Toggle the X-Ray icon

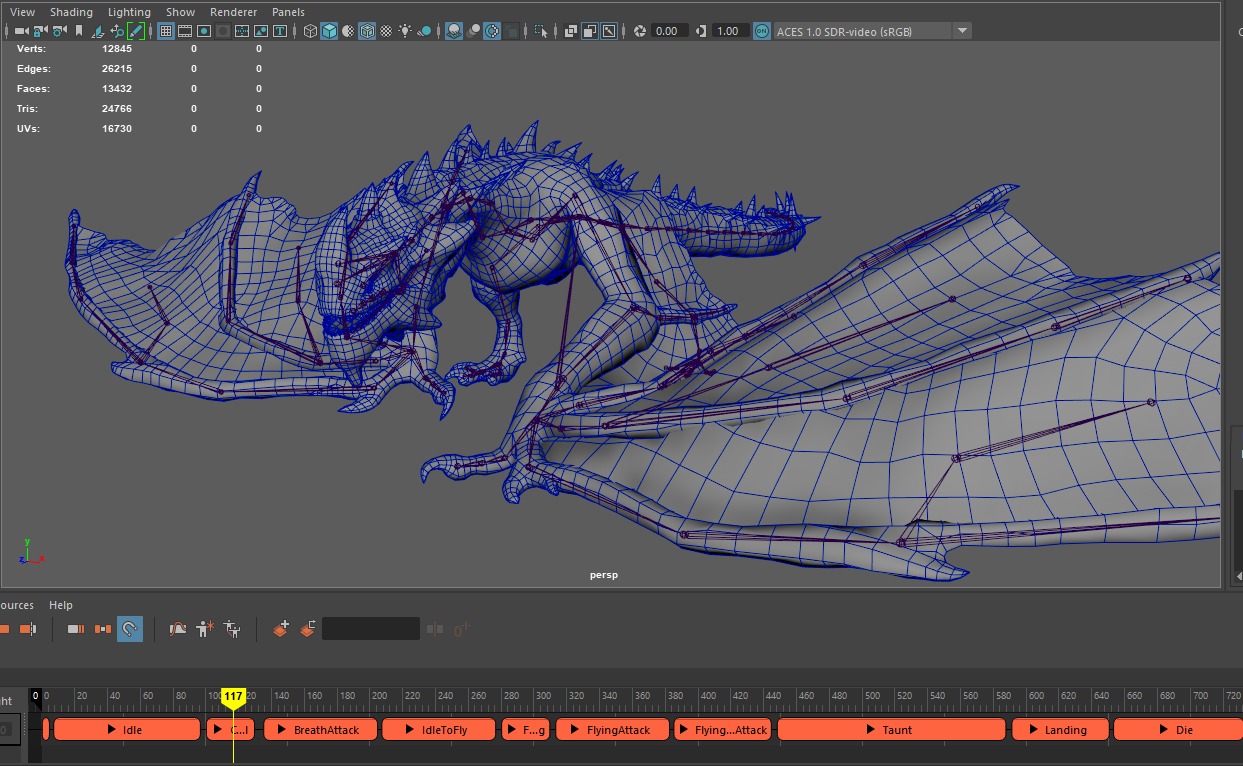(571, 31)
